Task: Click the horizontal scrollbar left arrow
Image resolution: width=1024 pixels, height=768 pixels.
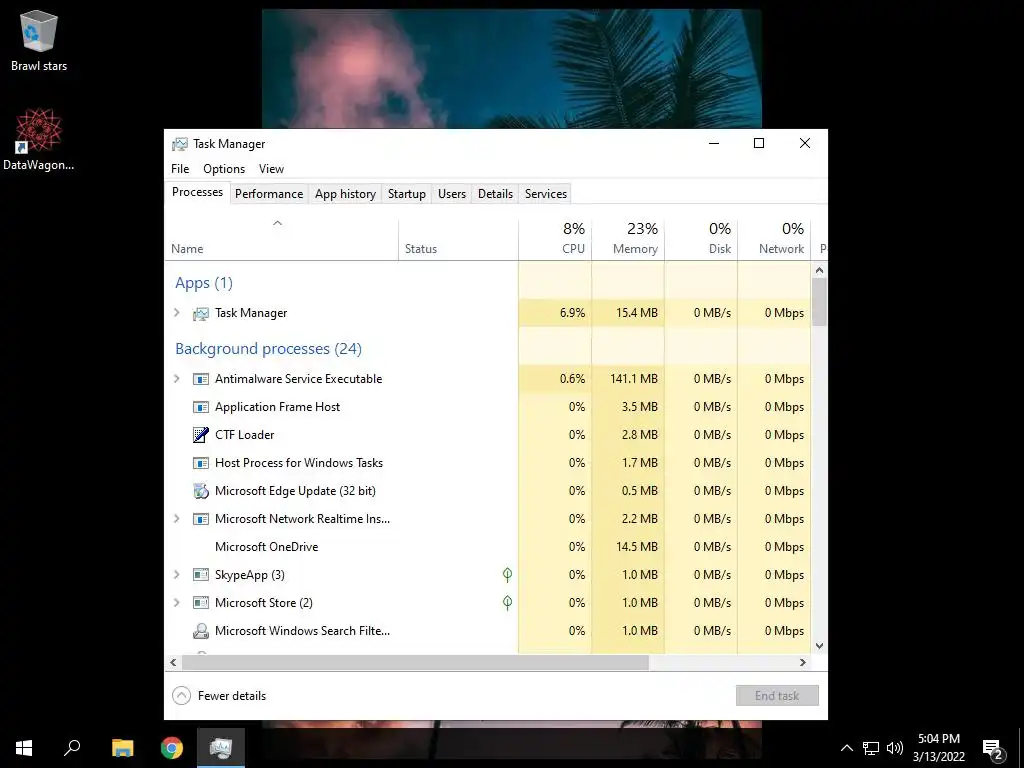Action: click(x=173, y=662)
